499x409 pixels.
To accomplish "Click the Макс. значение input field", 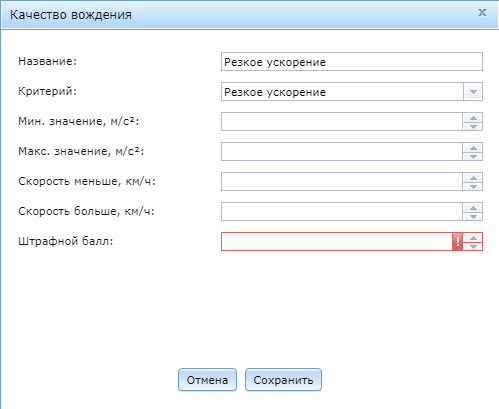I will point(342,151).
